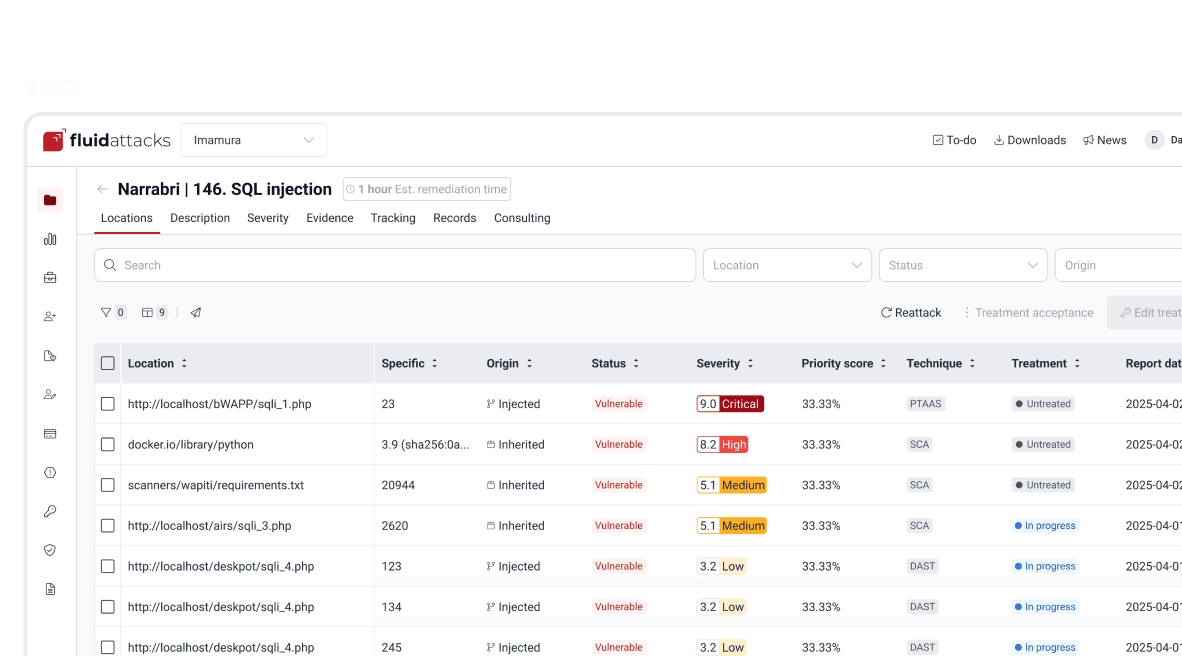Open the add-user sidebar icon

click(x=50, y=317)
